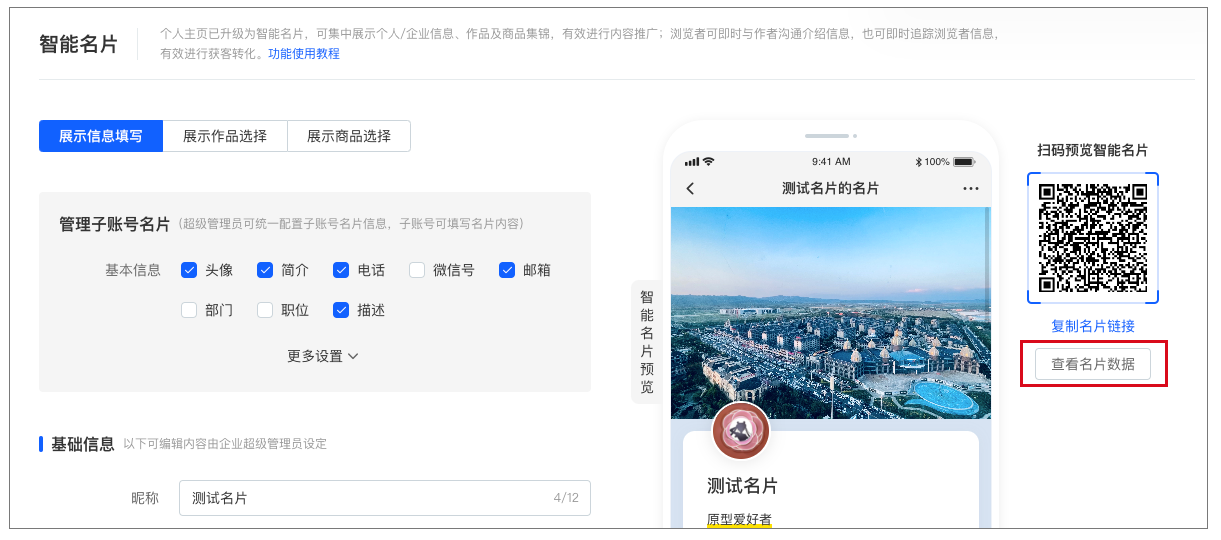Open the three-dot menu in phone preview
The width and height of the screenshot is (1221, 540).
(970, 188)
